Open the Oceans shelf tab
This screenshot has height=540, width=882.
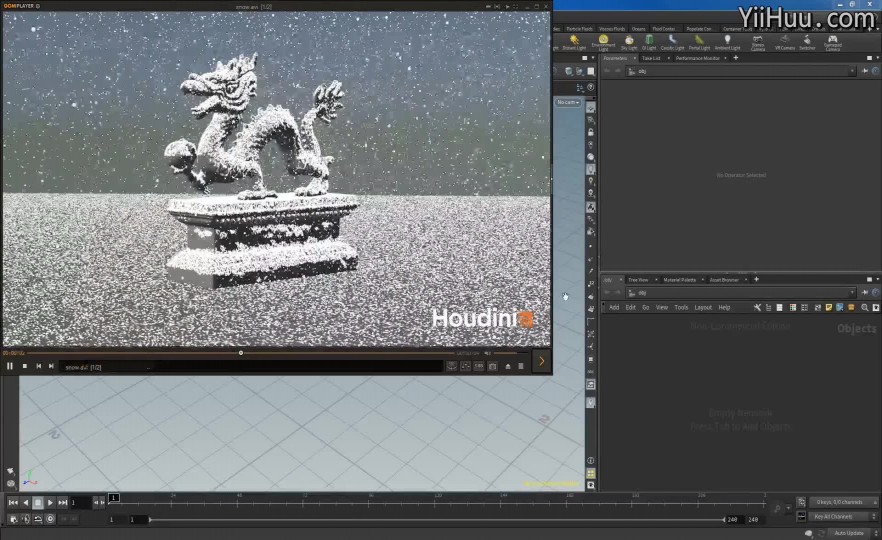point(638,29)
